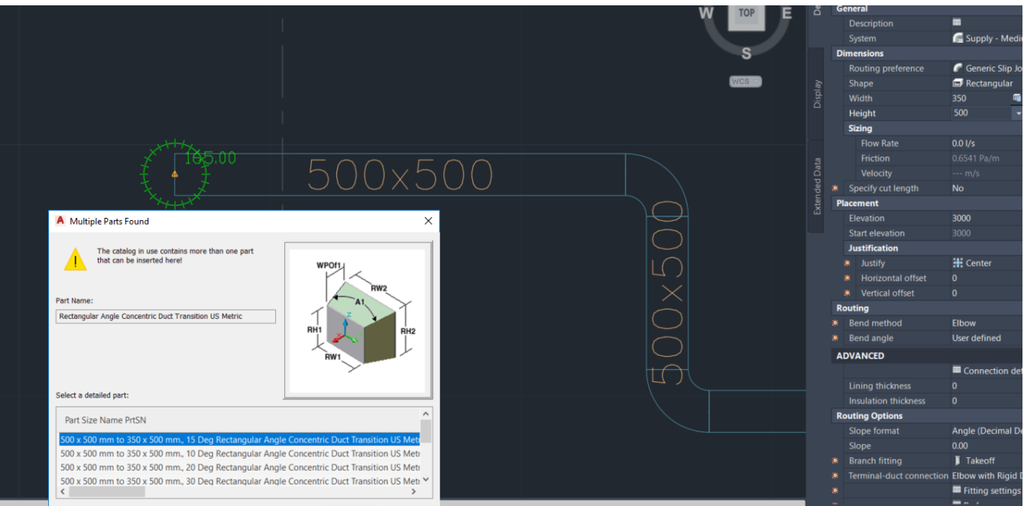Click the AutoCAD logo in dialog title bar
The width and height of the screenshot is (1024, 506).
point(61,221)
